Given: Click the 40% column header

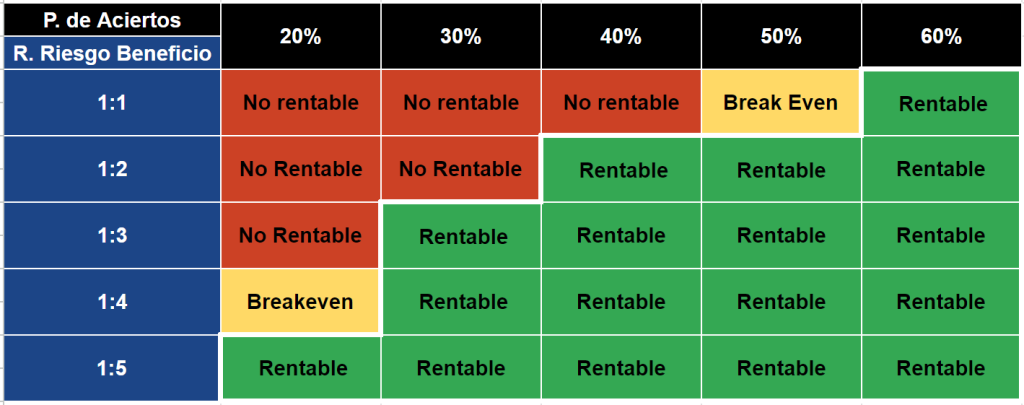Looking at the screenshot, I should pyautogui.click(x=621, y=36).
